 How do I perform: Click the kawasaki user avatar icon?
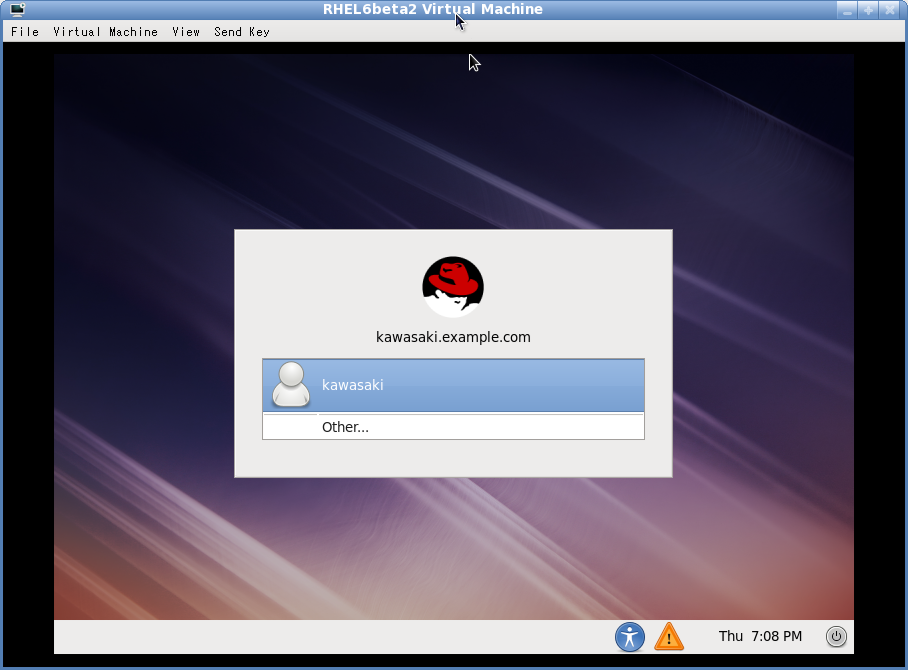click(x=291, y=385)
